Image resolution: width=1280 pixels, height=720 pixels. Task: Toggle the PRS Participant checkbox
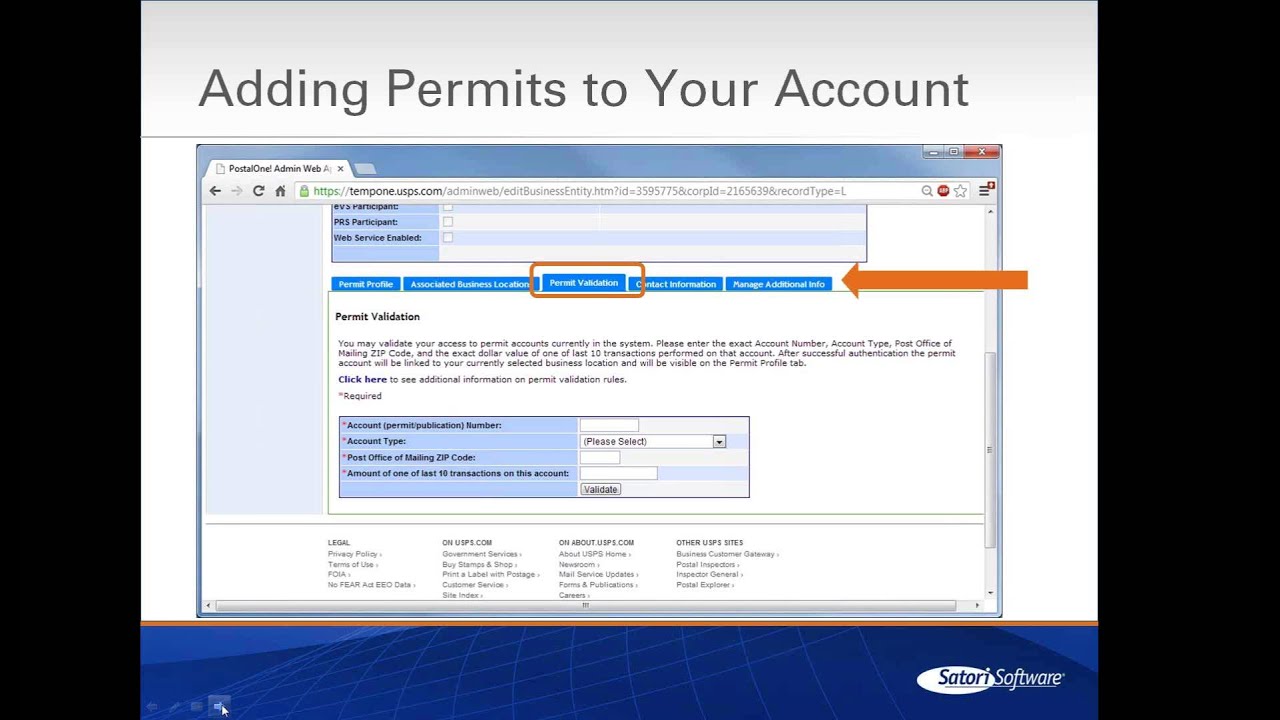[x=447, y=222]
